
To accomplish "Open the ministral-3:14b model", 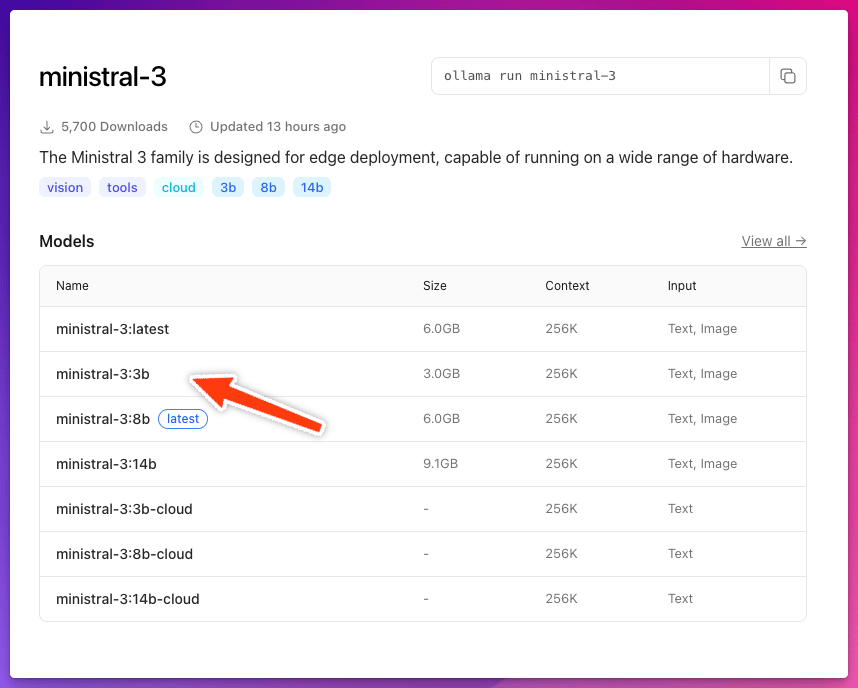I will [106, 464].
